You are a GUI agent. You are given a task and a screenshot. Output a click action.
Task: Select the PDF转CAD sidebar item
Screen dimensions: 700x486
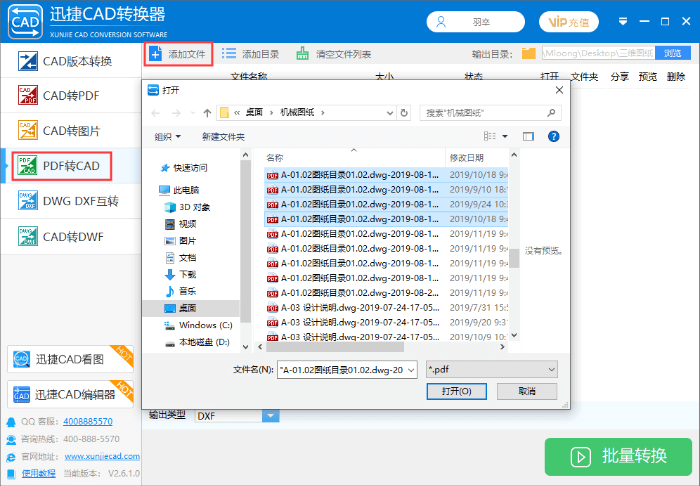point(71,166)
